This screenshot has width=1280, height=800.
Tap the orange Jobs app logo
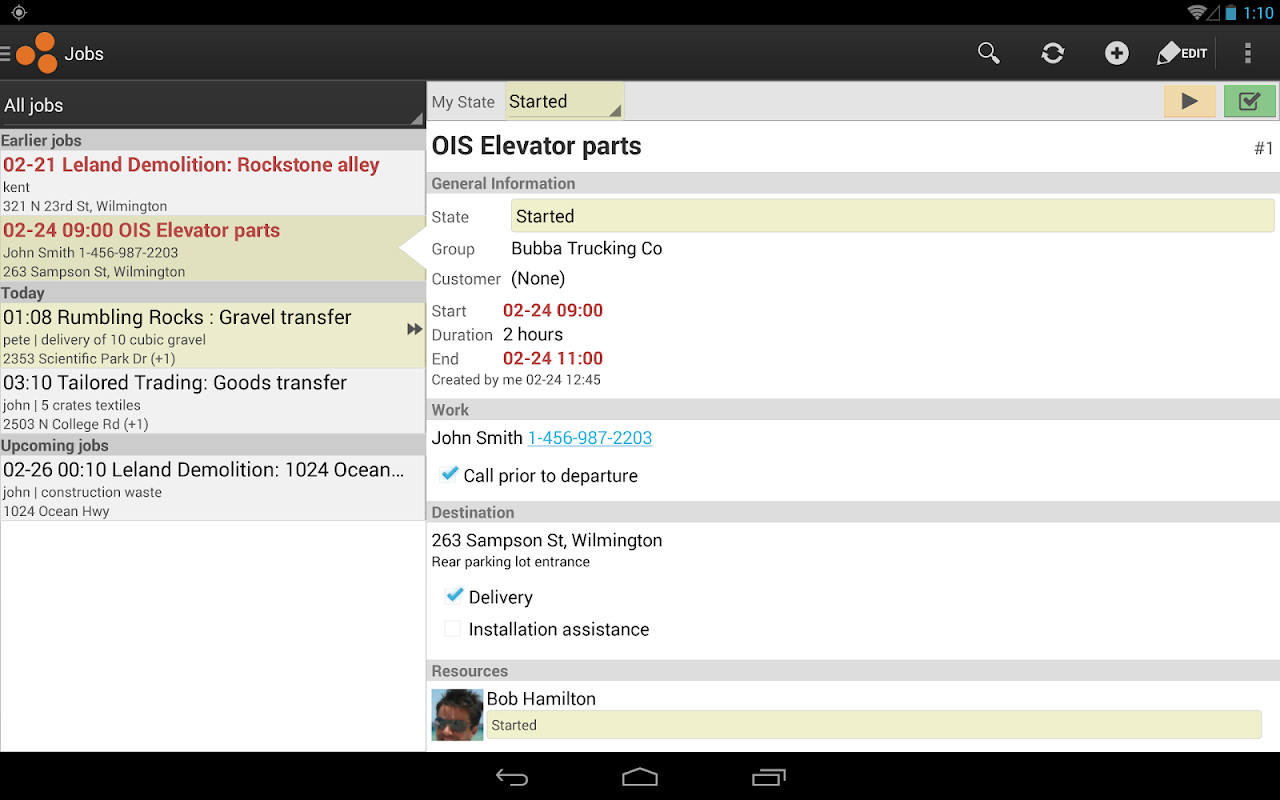tap(37, 53)
